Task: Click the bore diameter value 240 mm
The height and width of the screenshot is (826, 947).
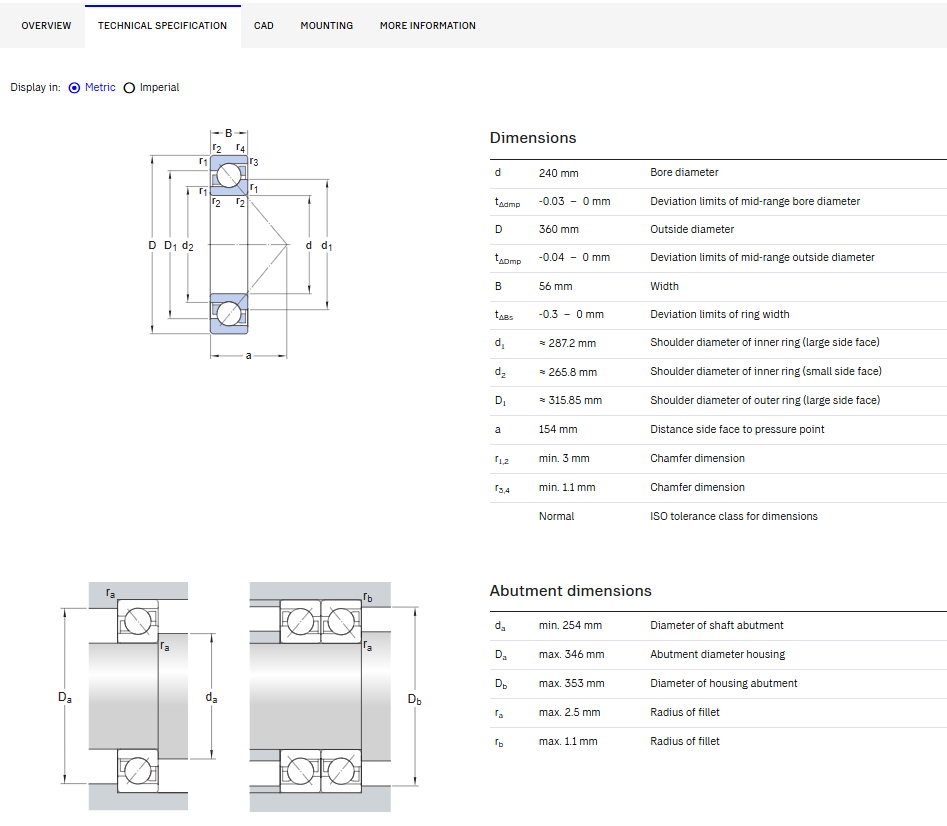Action: pyautogui.click(x=559, y=173)
